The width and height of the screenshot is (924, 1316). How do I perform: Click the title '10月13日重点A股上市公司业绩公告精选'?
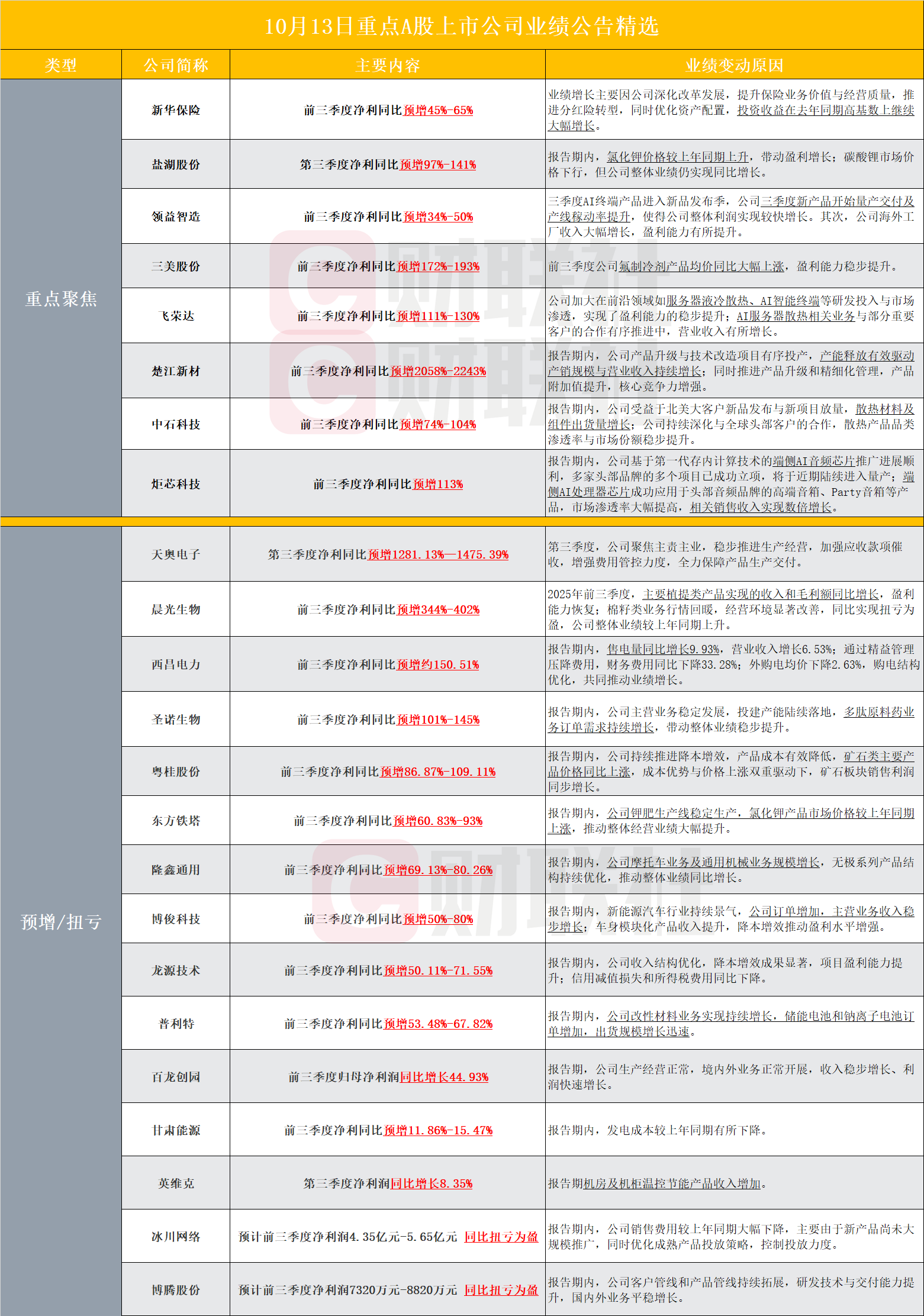(x=461, y=26)
